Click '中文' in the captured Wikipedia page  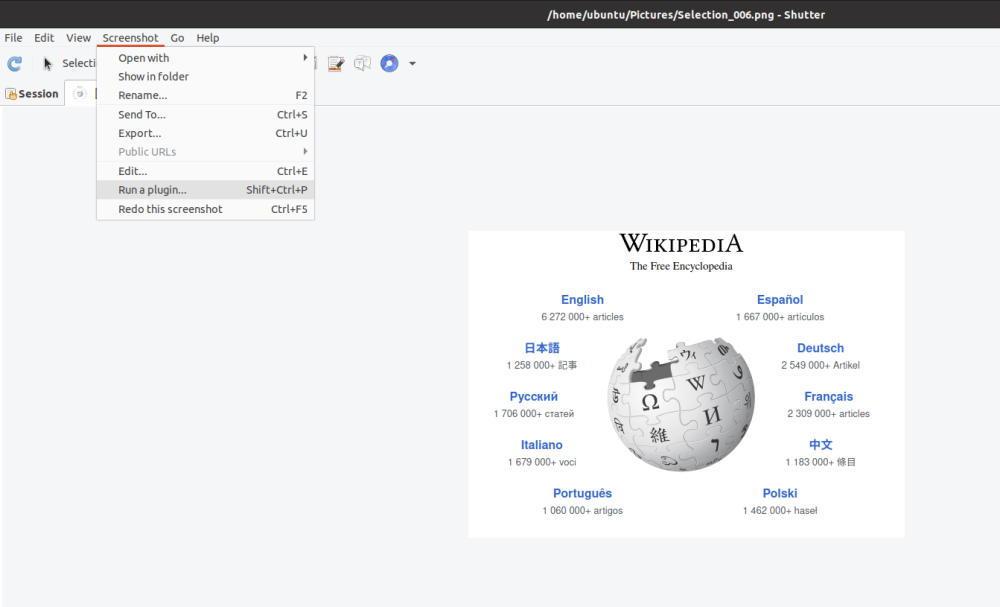(x=821, y=445)
